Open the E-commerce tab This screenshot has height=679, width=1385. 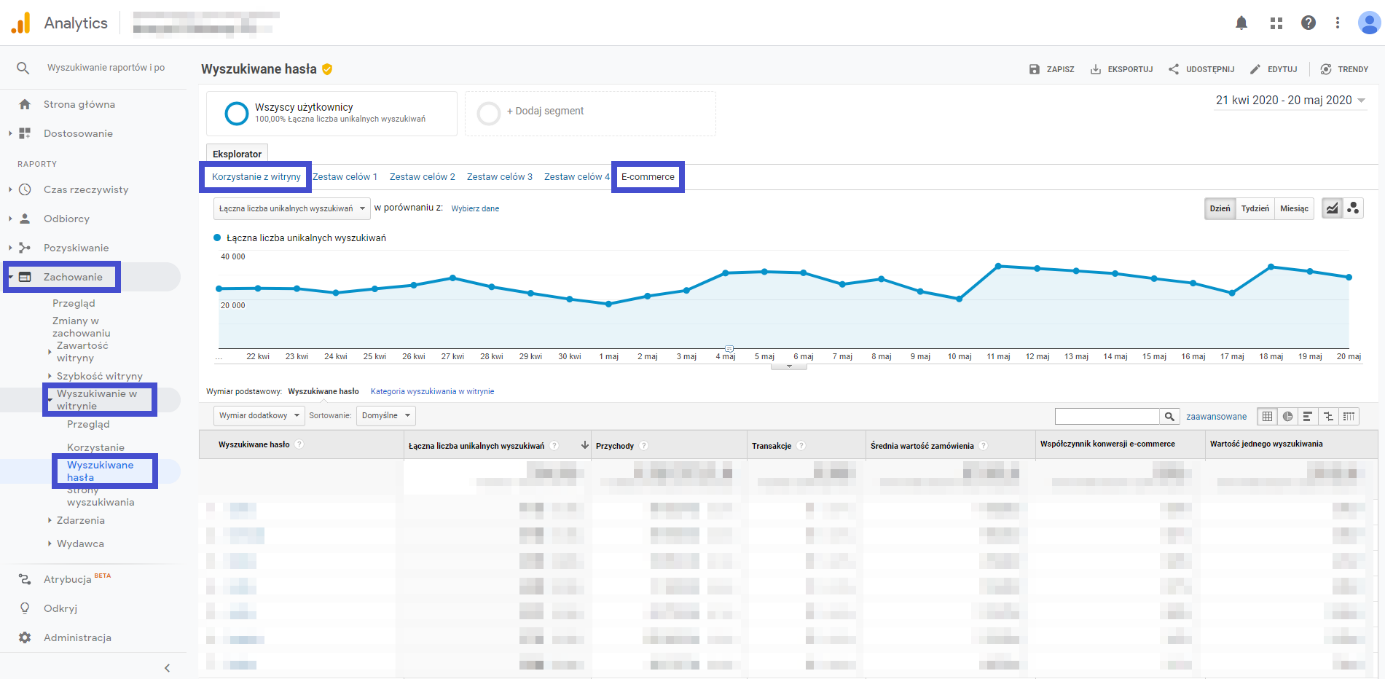pyautogui.click(x=647, y=177)
